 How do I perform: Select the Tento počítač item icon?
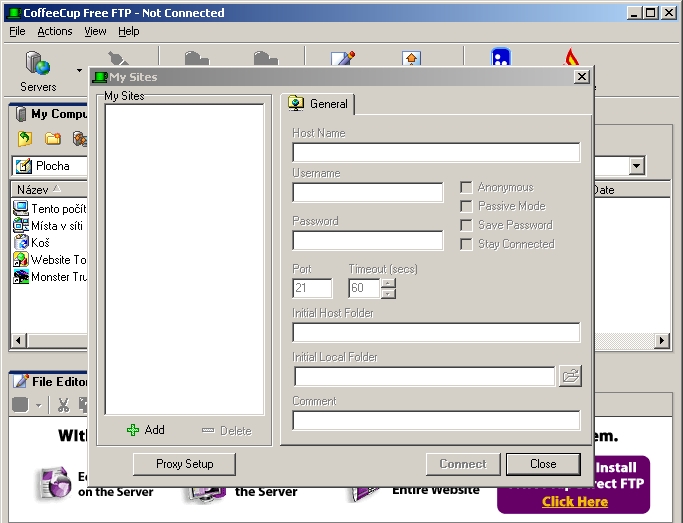point(21,209)
